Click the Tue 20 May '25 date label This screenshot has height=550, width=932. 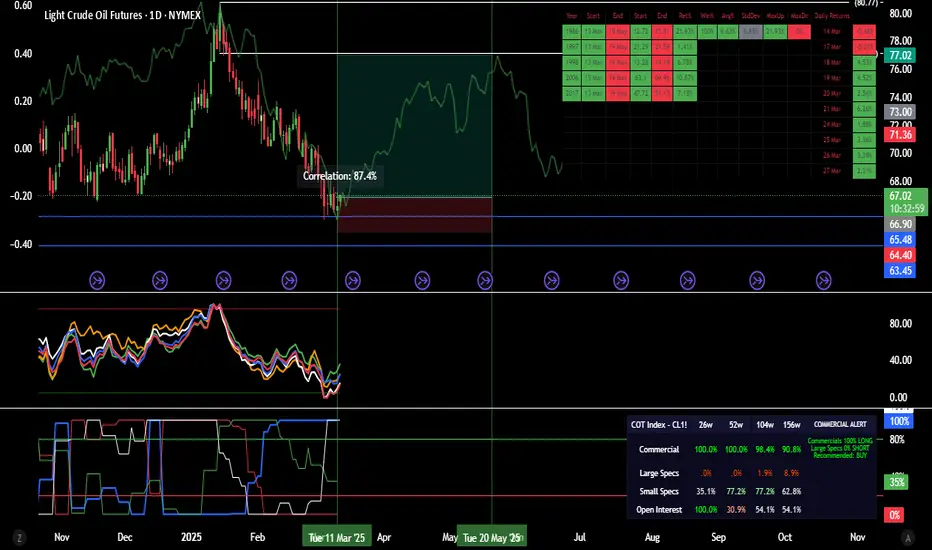pos(492,538)
